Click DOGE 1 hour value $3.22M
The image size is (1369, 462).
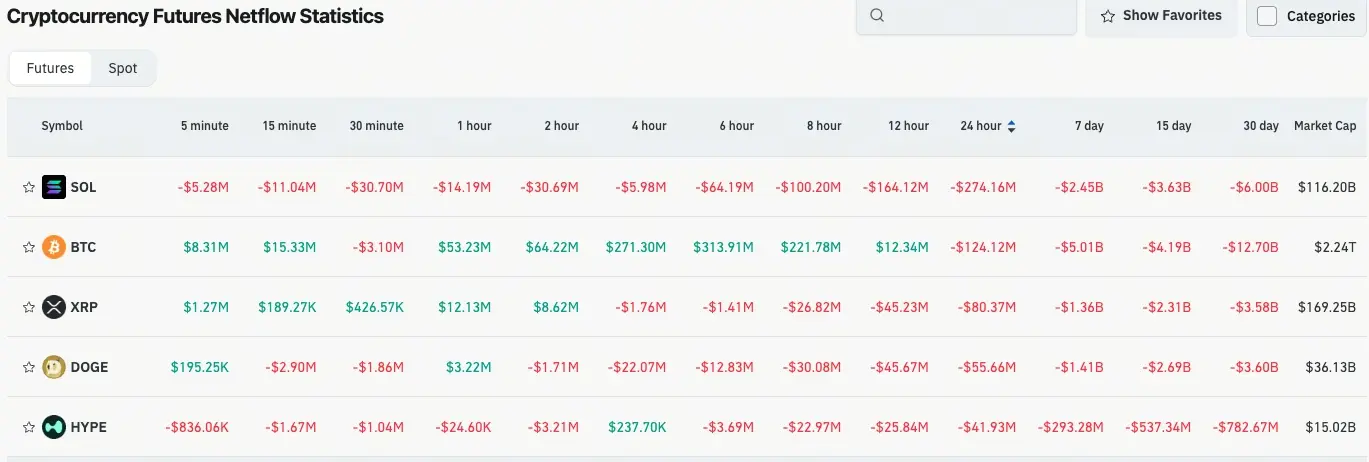[x=468, y=367]
